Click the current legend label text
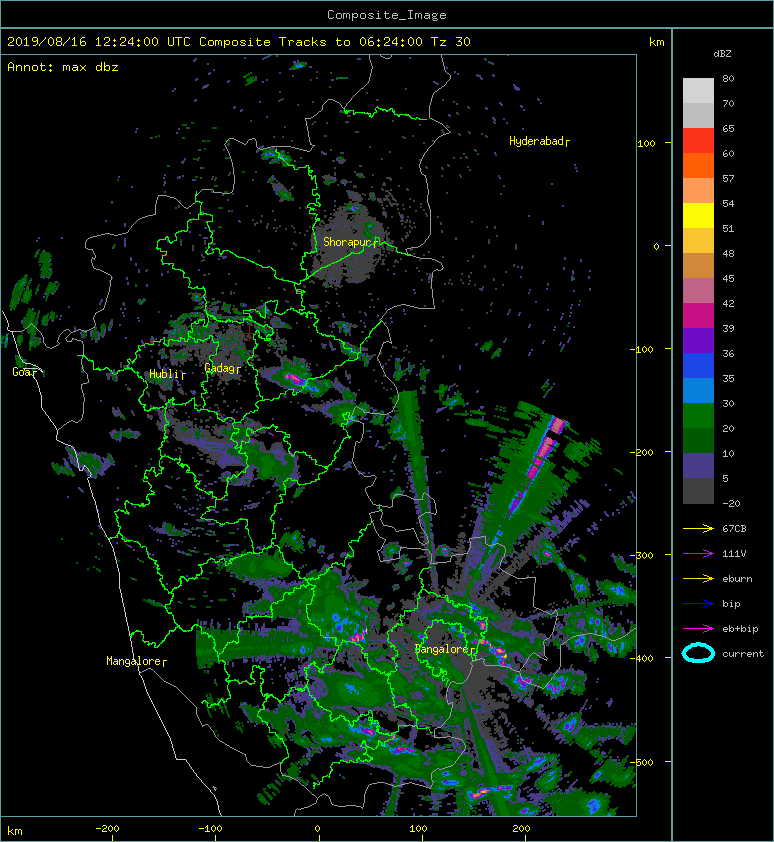This screenshot has width=774, height=842. click(743, 654)
